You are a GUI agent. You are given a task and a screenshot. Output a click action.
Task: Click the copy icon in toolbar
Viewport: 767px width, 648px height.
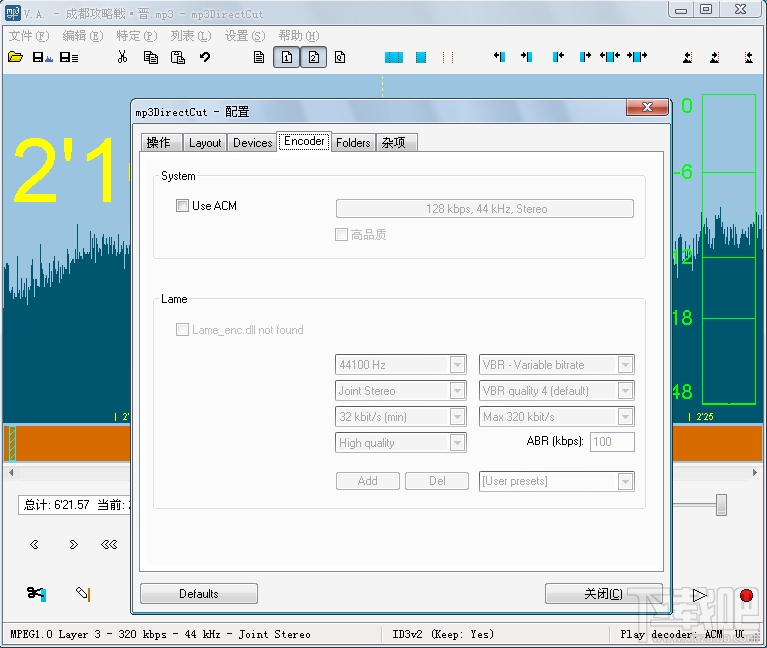pyautogui.click(x=151, y=57)
